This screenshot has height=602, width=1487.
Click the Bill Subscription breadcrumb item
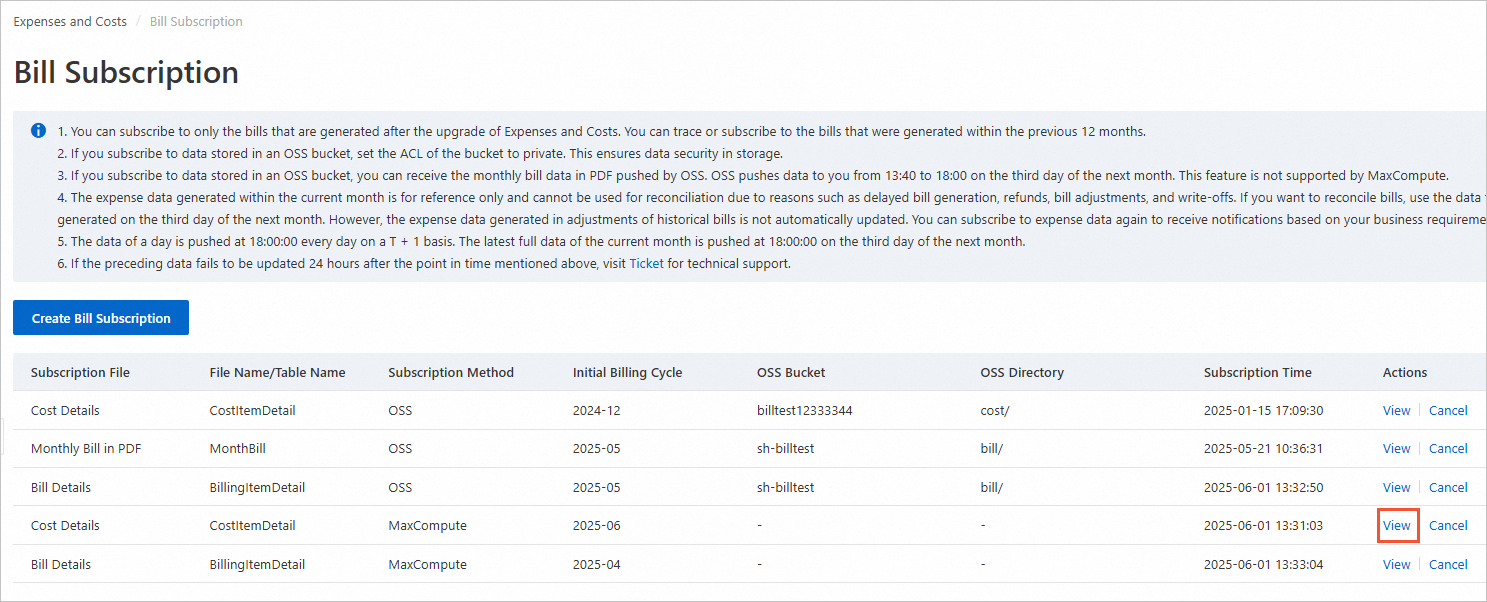(196, 21)
